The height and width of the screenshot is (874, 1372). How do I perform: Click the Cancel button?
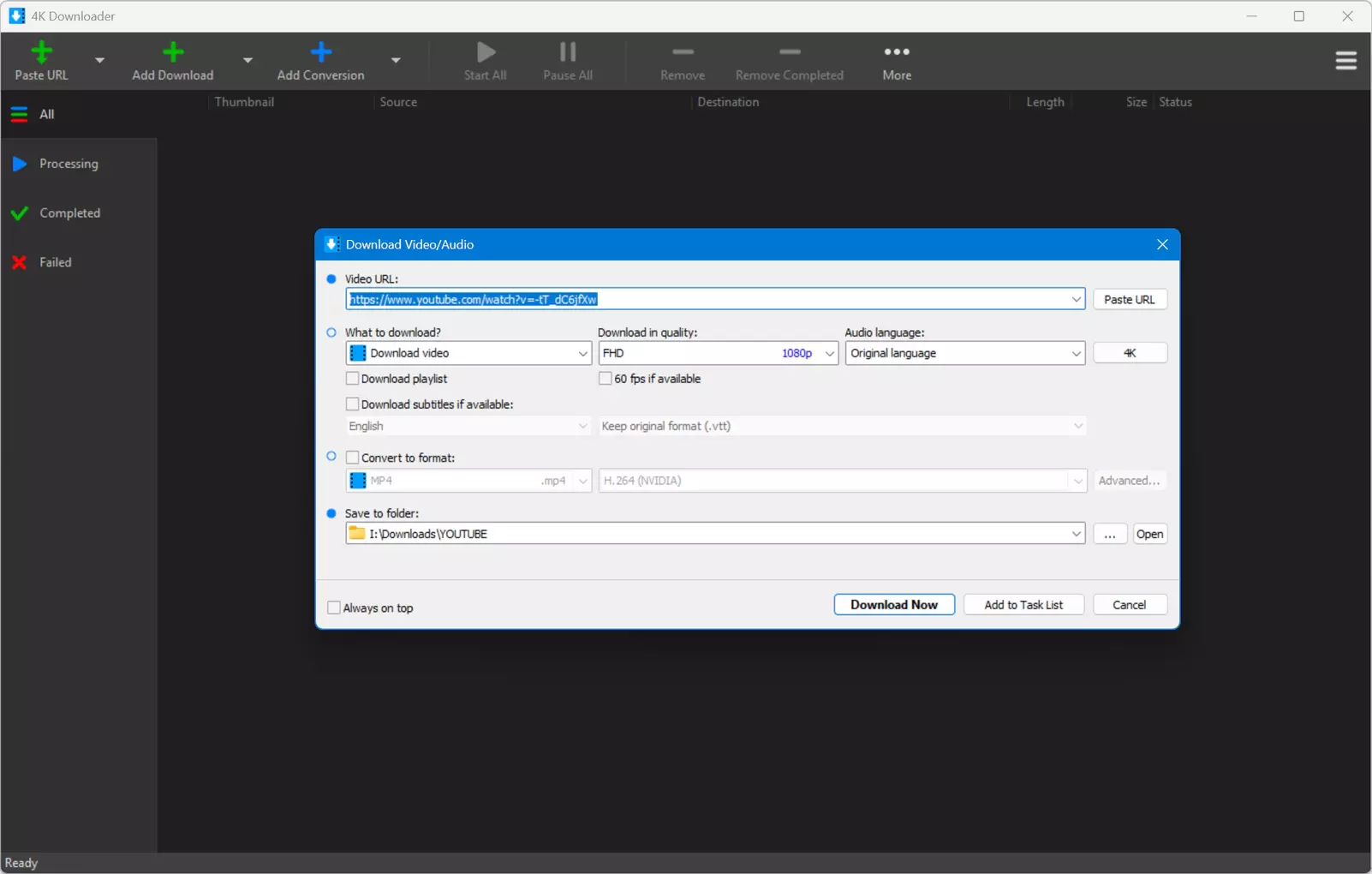(x=1129, y=605)
